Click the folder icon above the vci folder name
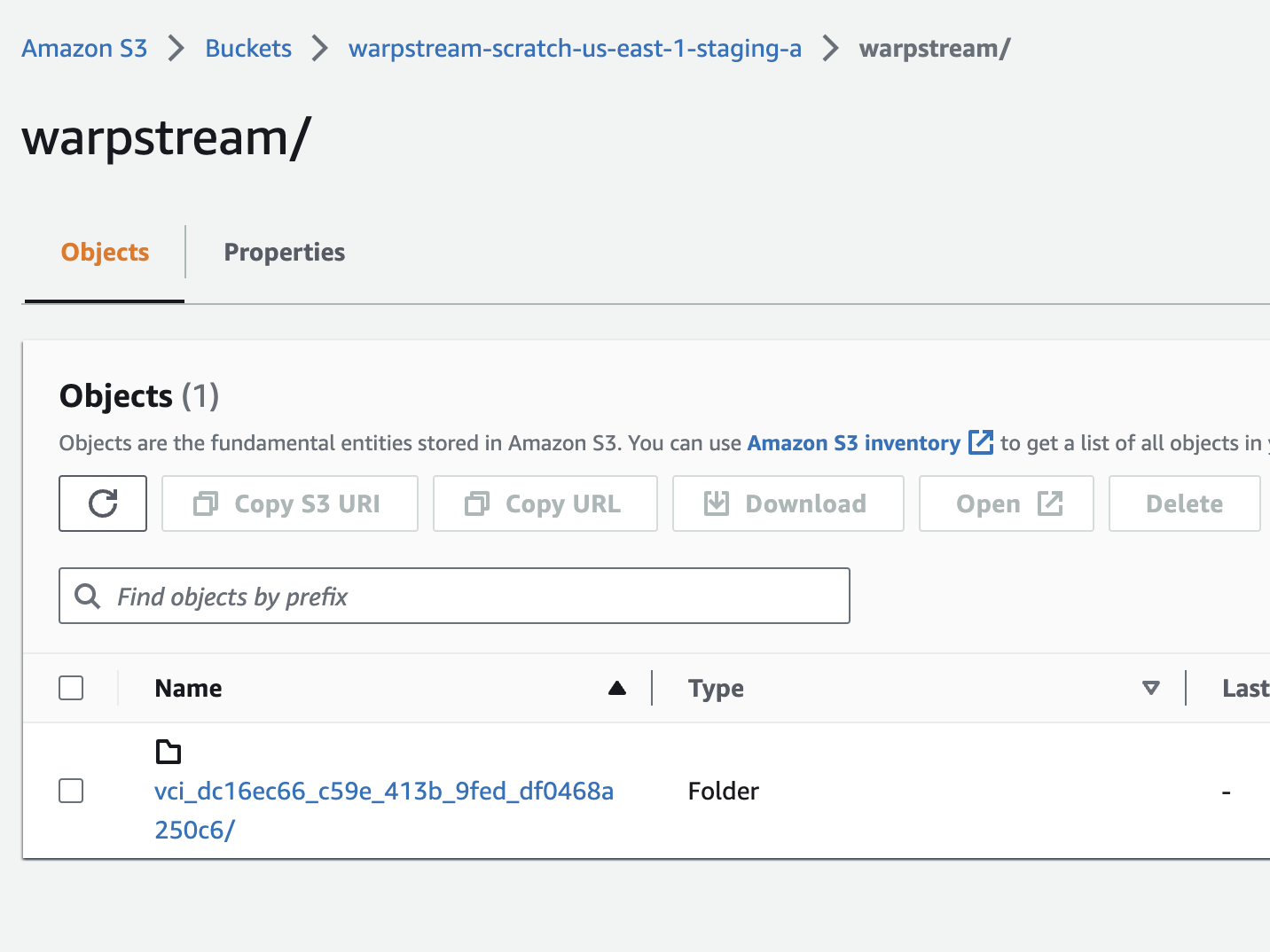This screenshot has width=1270, height=952. click(169, 752)
